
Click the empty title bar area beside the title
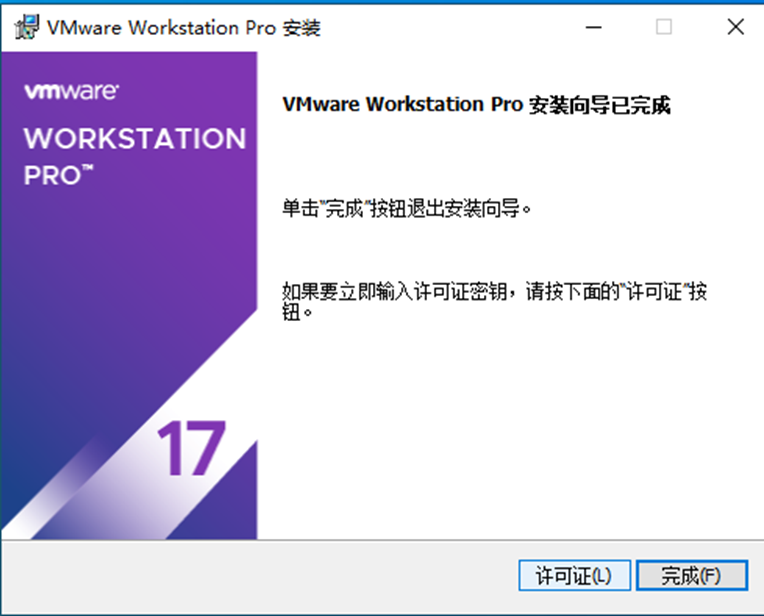coord(448,27)
